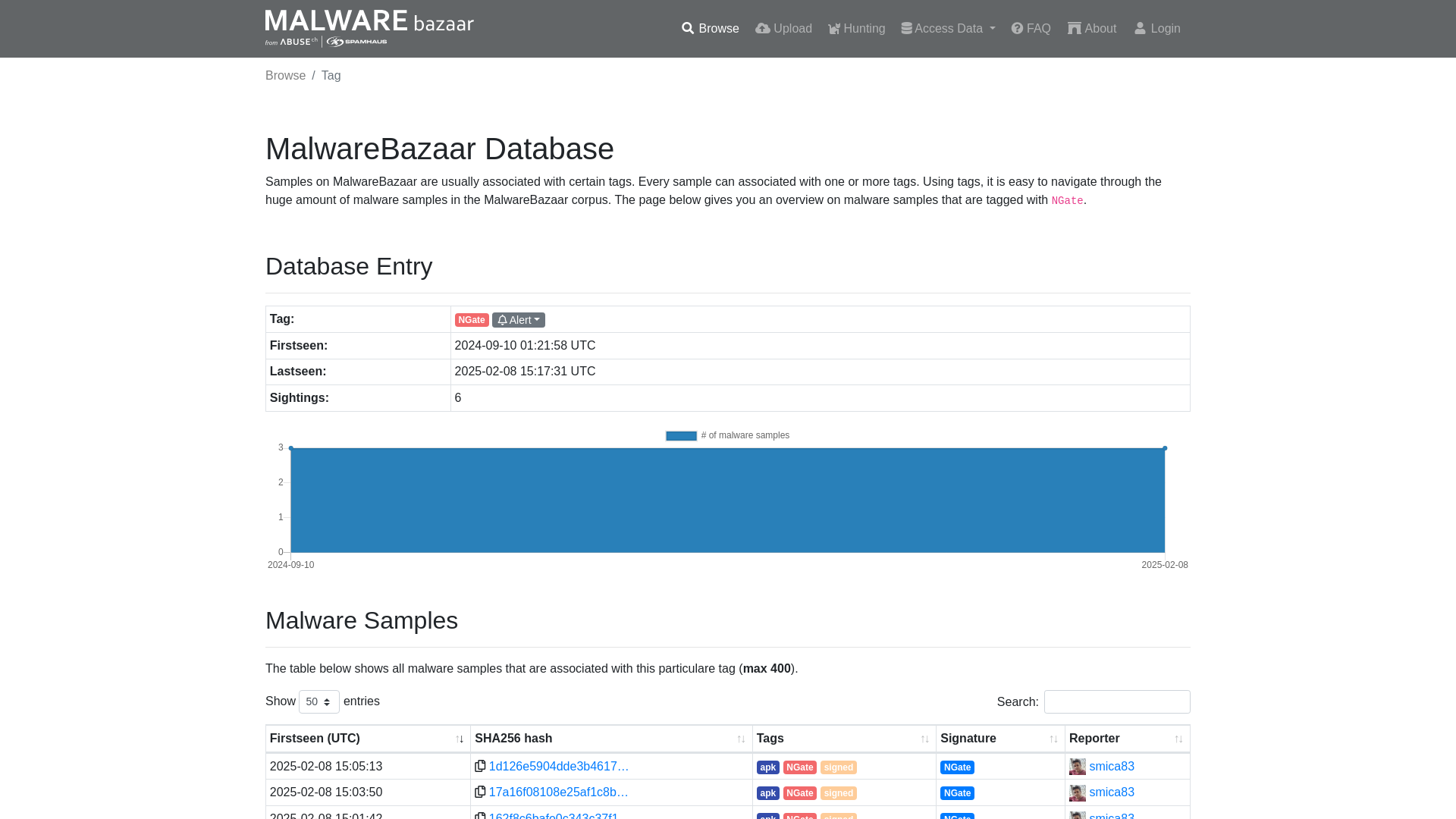Sort by Tags column

pyautogui.click(x=844, y=739)
